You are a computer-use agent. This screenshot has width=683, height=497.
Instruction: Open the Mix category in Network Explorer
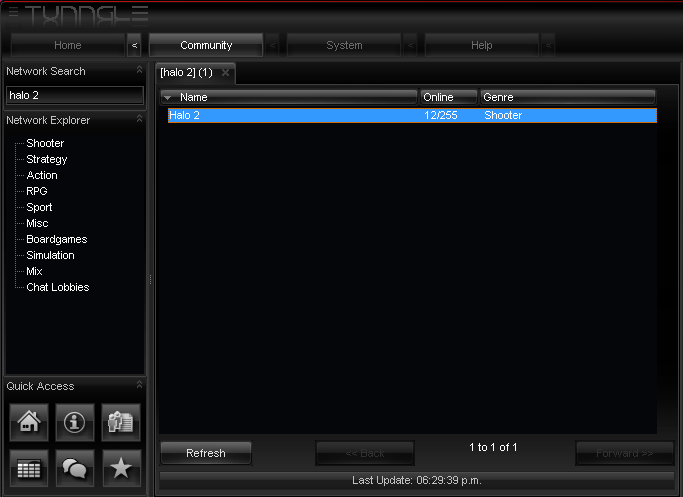(34, 271)
